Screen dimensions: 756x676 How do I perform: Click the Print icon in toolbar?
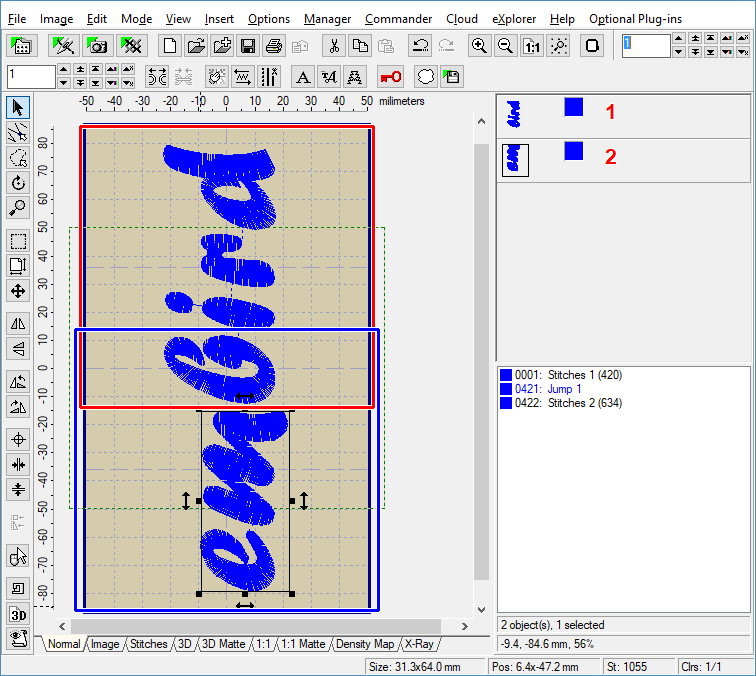click(273, 46)
